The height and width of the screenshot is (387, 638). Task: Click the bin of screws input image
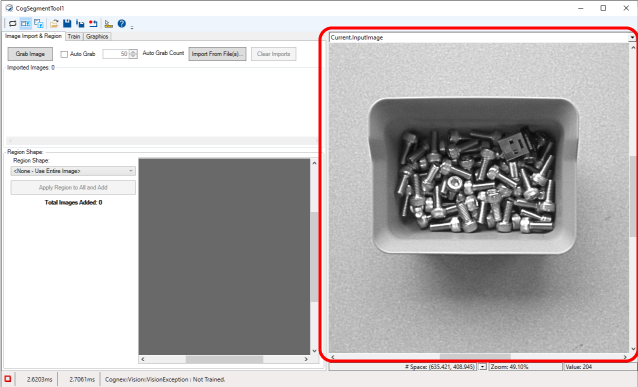point(478,197)
